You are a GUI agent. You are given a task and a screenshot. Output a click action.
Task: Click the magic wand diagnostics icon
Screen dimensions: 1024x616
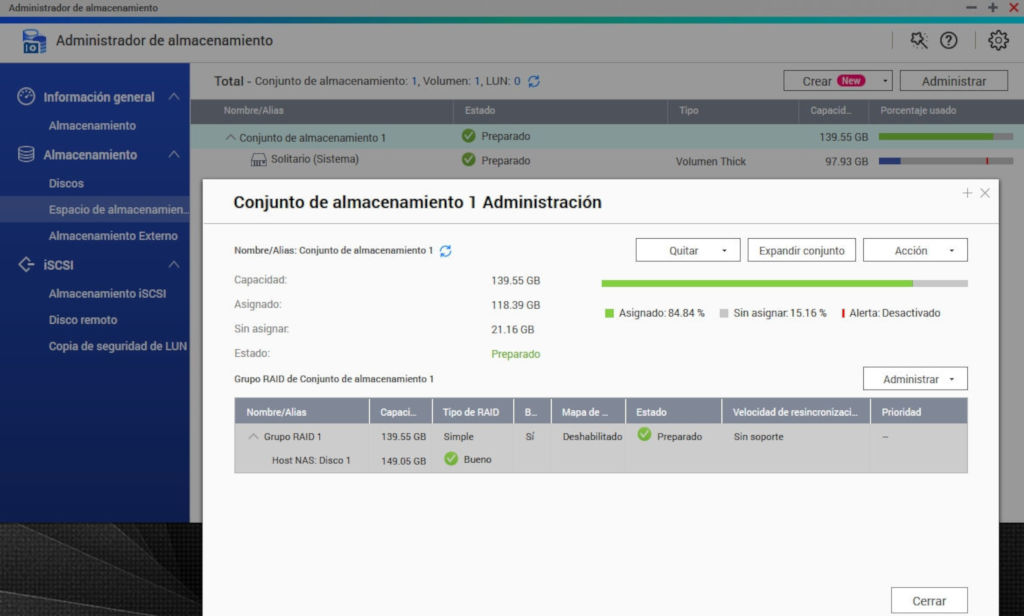tap(918, 41)
